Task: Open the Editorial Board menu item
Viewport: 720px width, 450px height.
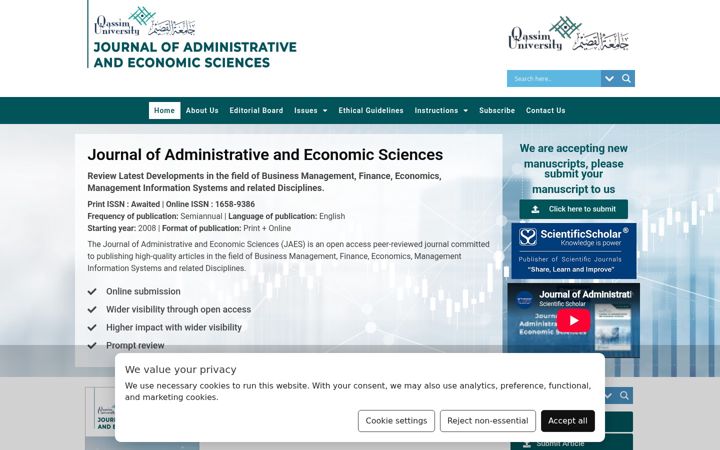Action: (x=256, y=111)
